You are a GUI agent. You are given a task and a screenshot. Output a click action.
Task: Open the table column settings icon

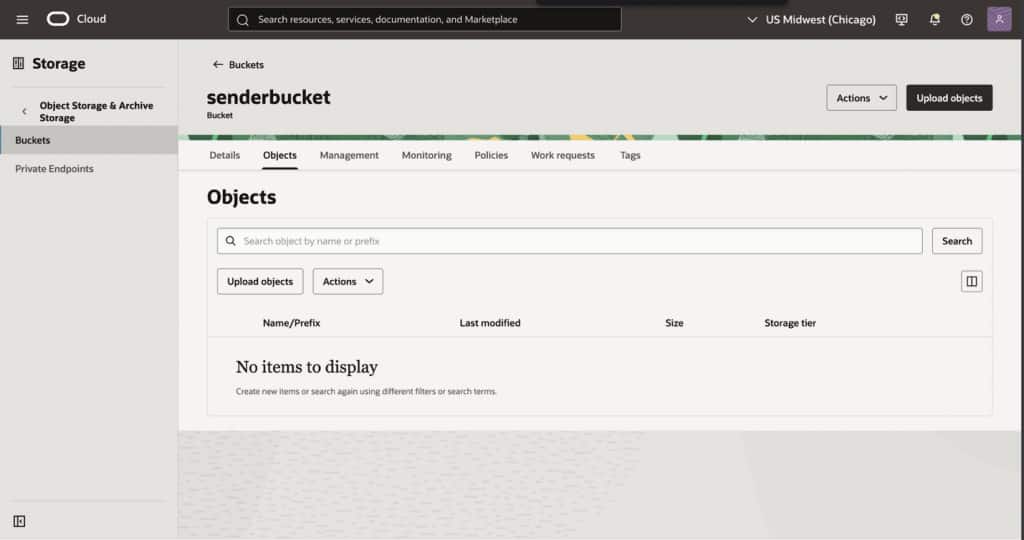[972, 281]
